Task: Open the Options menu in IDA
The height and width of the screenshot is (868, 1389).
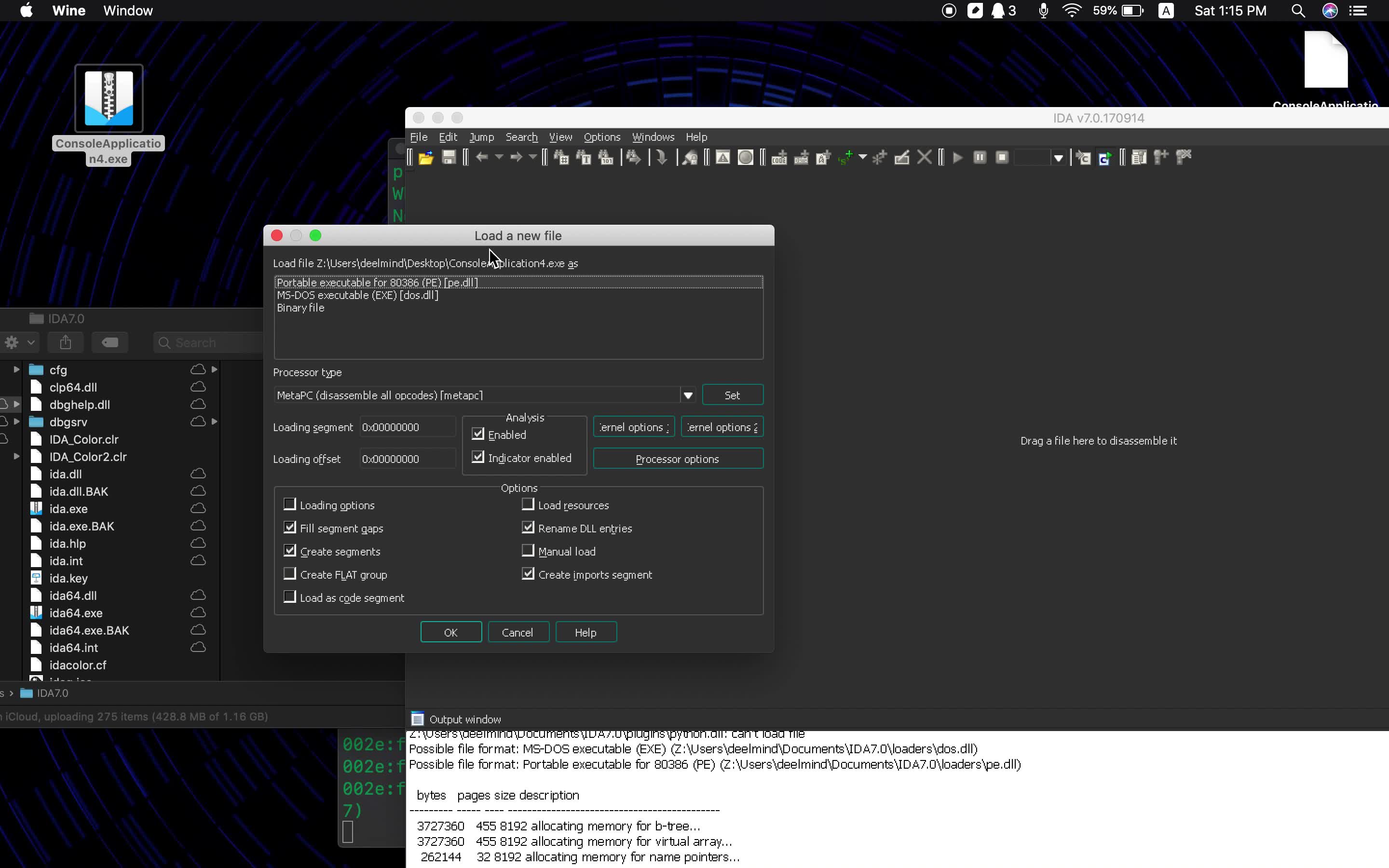Action: pyautogui.click(x=601, y=137)
